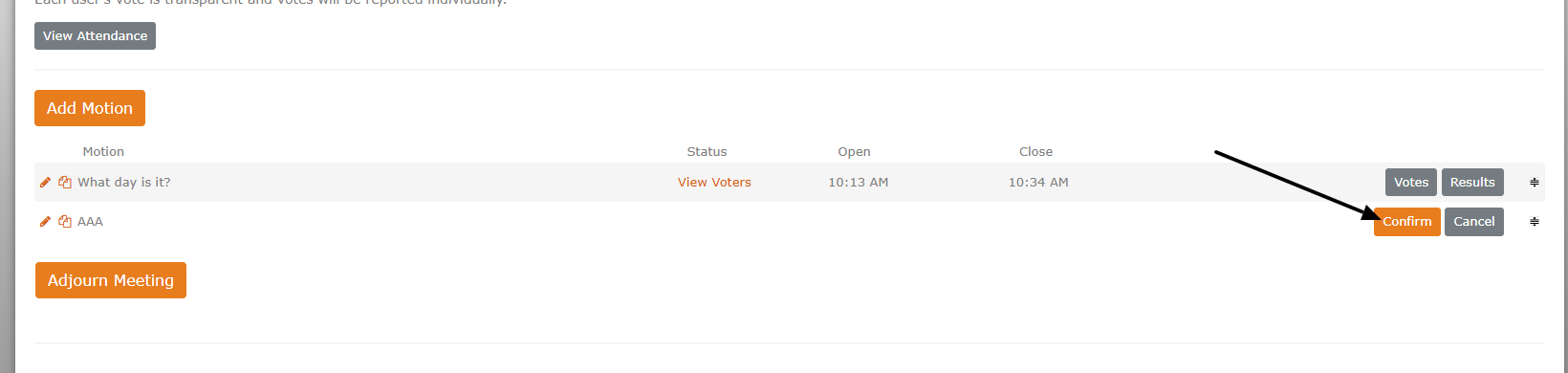1568x373 pixels.
Task: Click the pencil edit icon for motion AAA
Action: pos(45,221)
